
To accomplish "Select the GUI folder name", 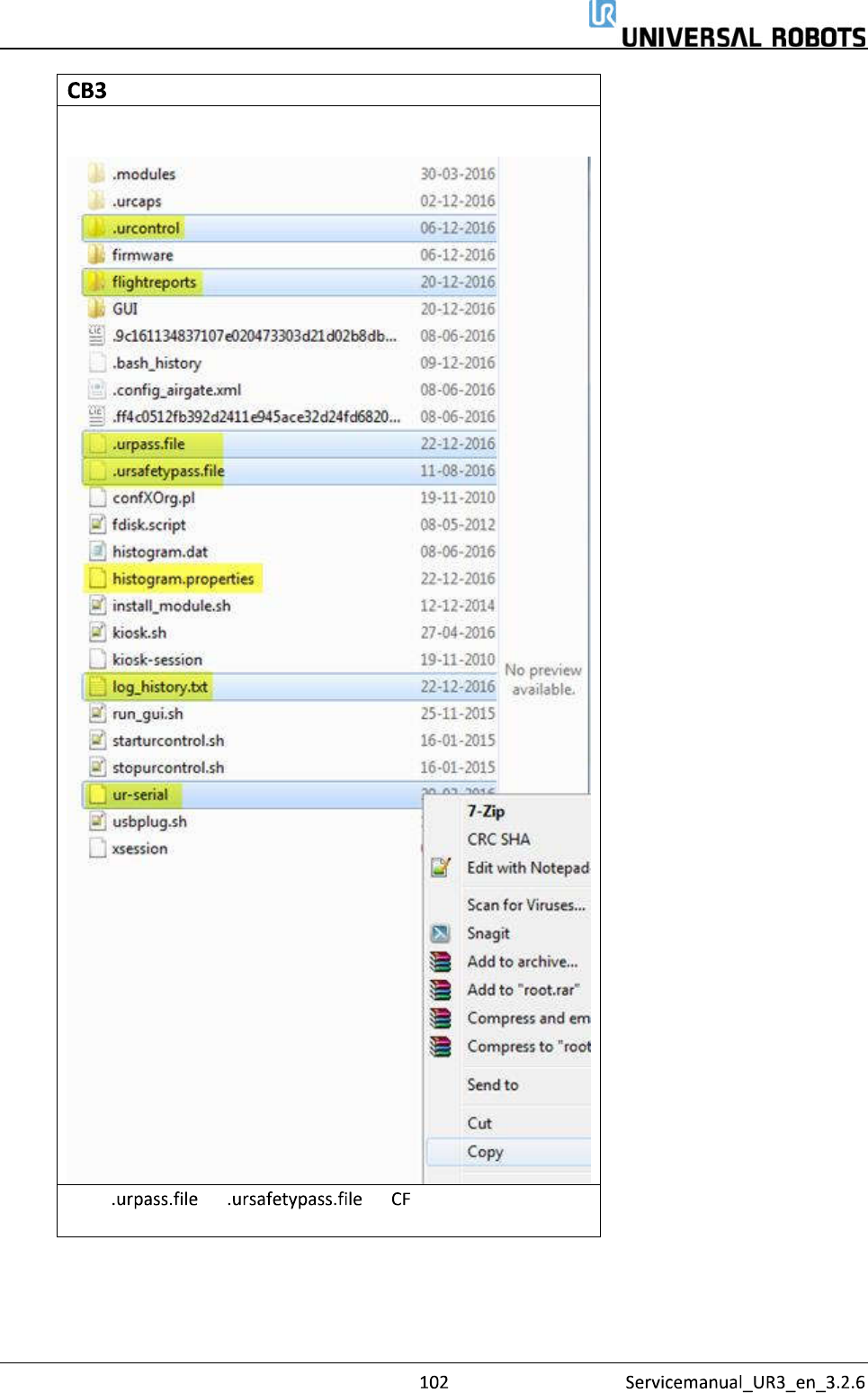I will [125, 309].
